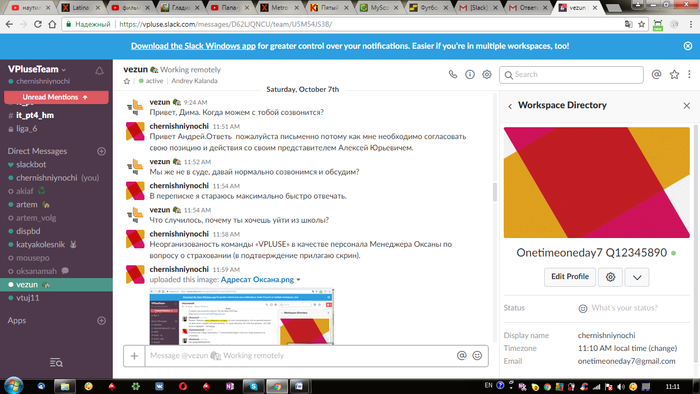The height and width of the screenshot is (394, 700).
Task: Open Skype from taskbar
Action: [253, 386]
